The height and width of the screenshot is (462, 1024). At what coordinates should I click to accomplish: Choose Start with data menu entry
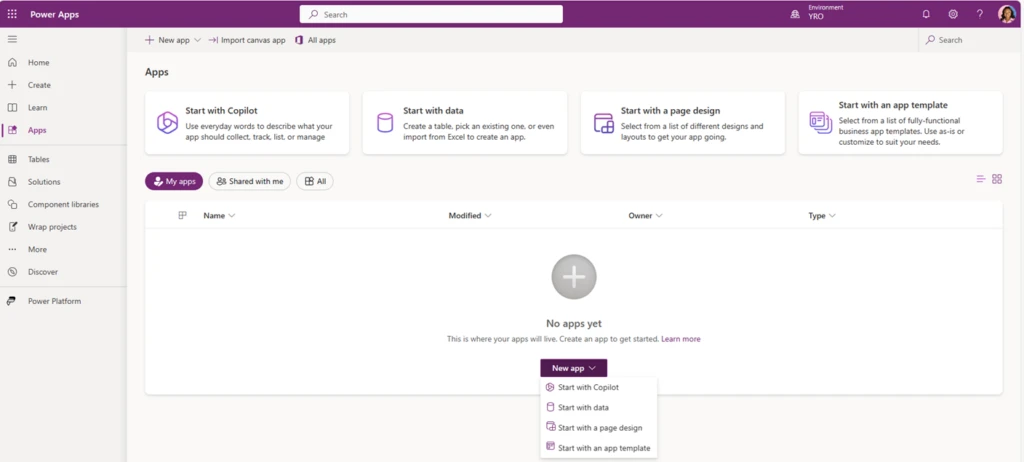(599, 408)
